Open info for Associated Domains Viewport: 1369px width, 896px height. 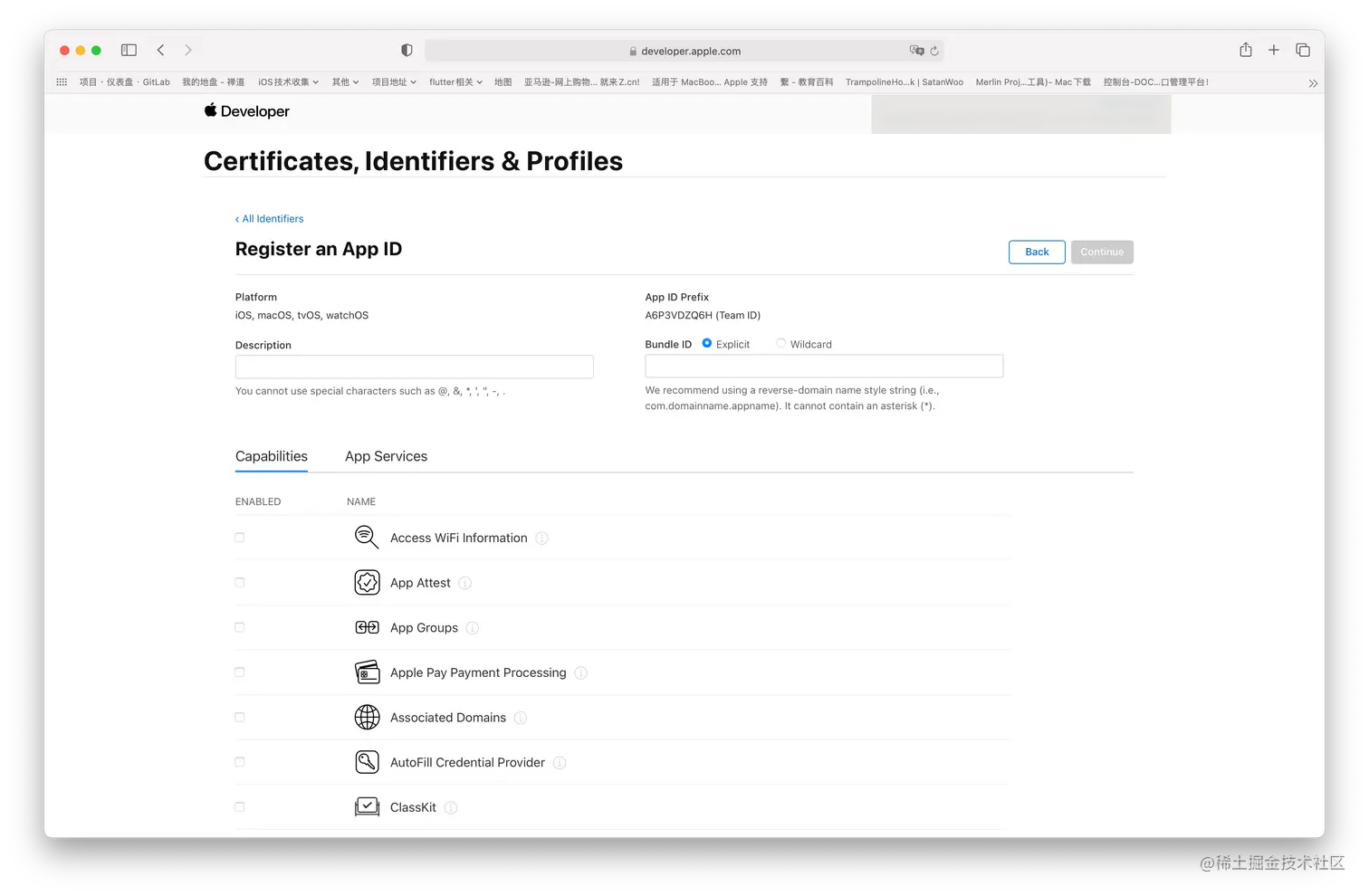(521, 718)
